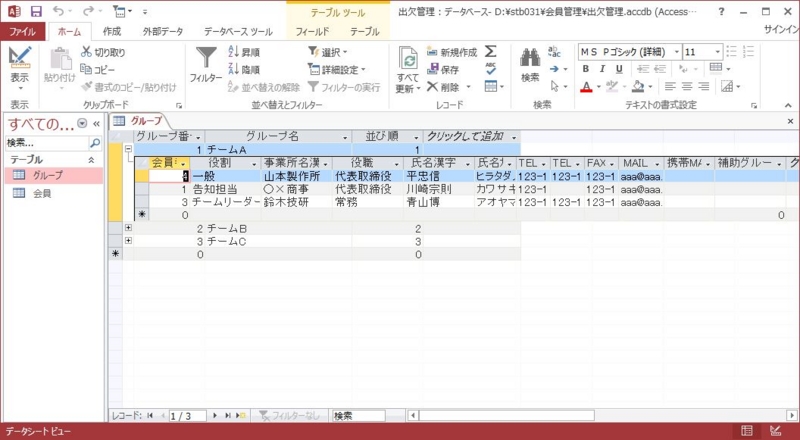Open the font name dropdown
800x440 pixels.
[x=677, y=52]
